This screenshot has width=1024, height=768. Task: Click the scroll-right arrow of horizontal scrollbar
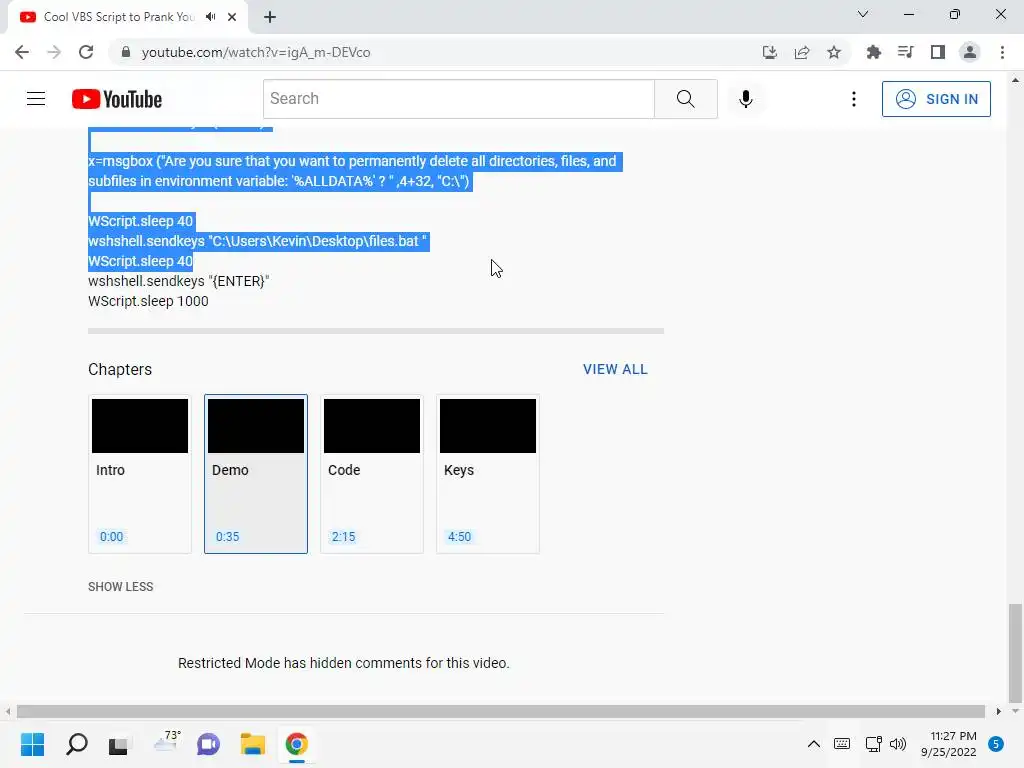coord(999,711)
